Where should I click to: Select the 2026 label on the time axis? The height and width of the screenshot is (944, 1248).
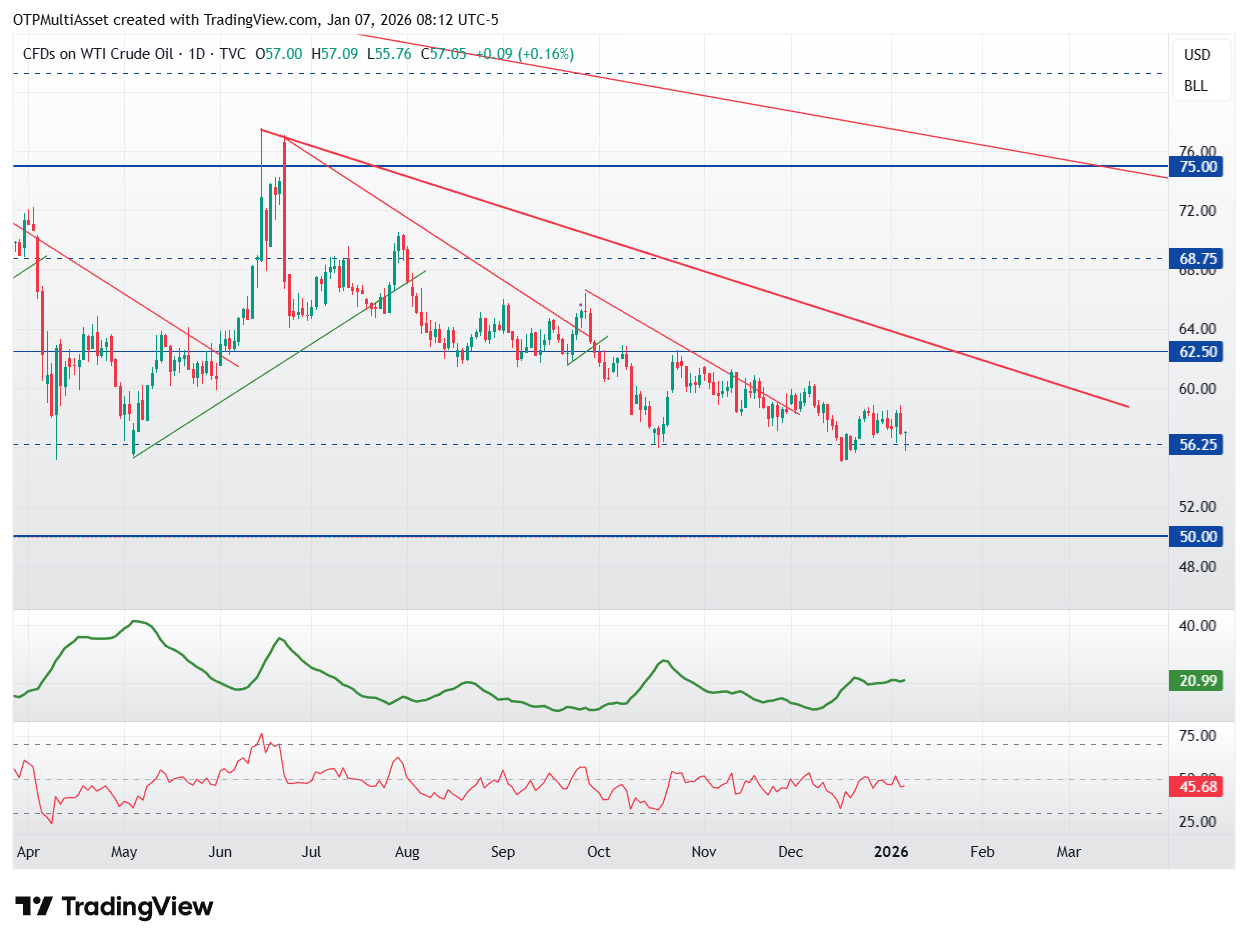(x=890, y=852)
